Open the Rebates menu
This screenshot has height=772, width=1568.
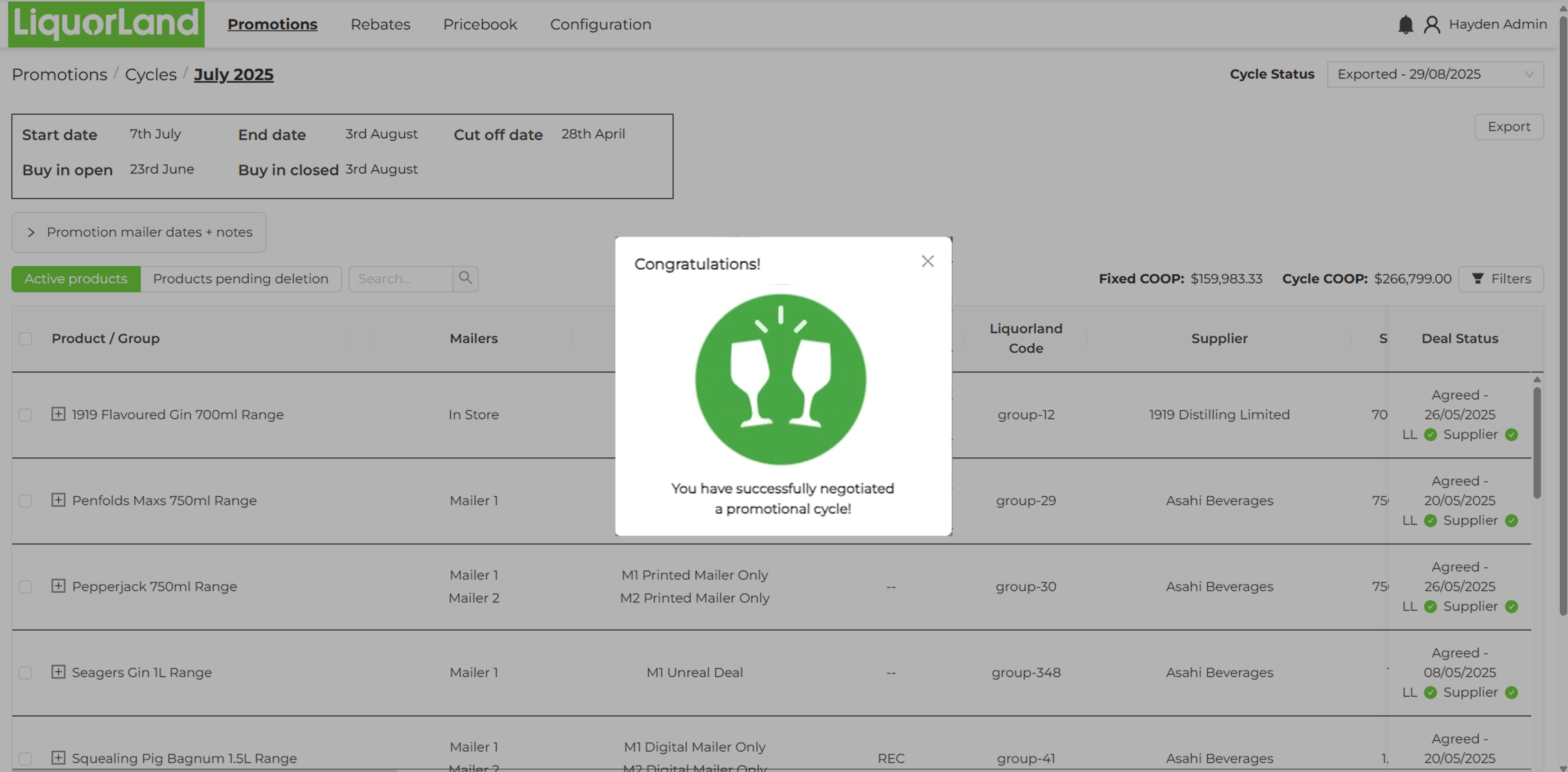(380, 24)
